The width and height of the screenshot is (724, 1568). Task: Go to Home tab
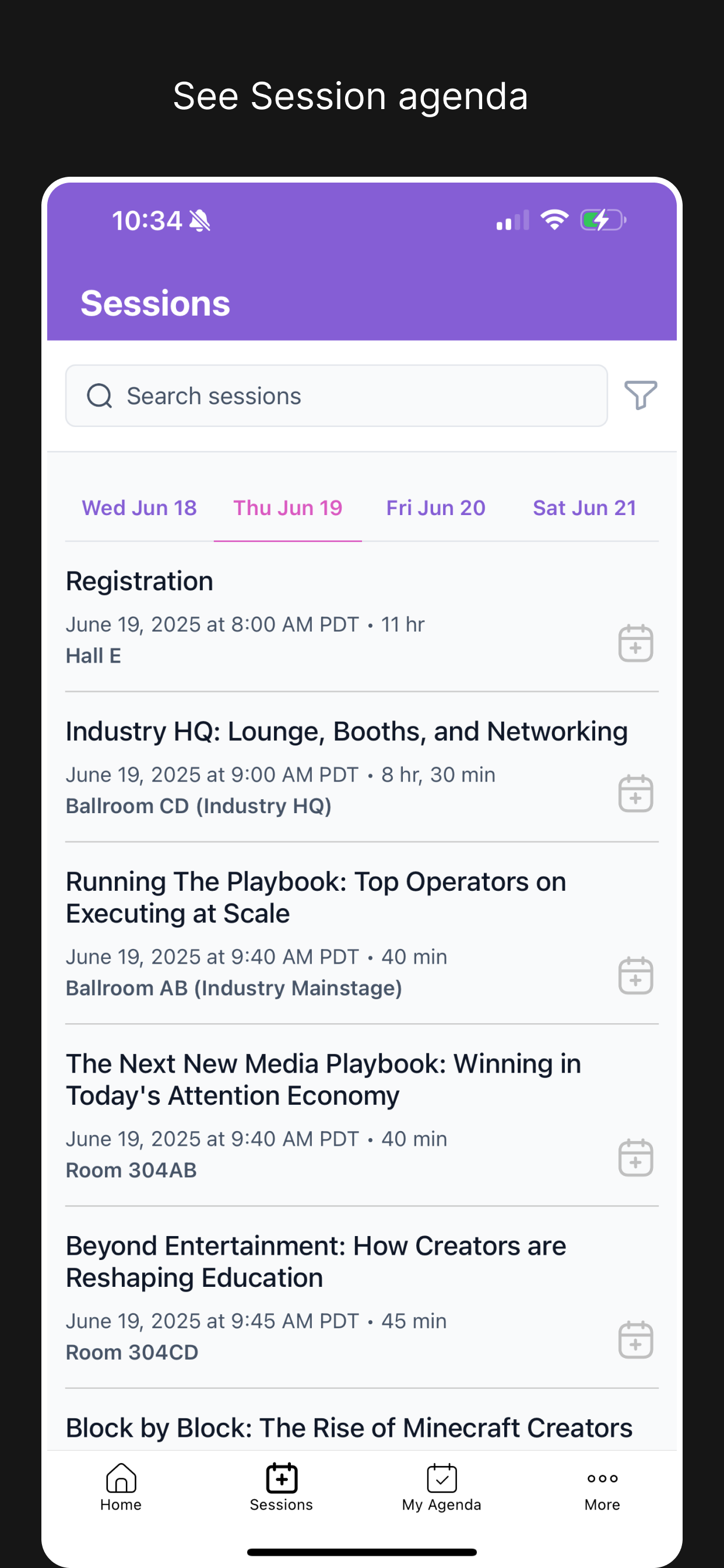[x=121, y=1487]
